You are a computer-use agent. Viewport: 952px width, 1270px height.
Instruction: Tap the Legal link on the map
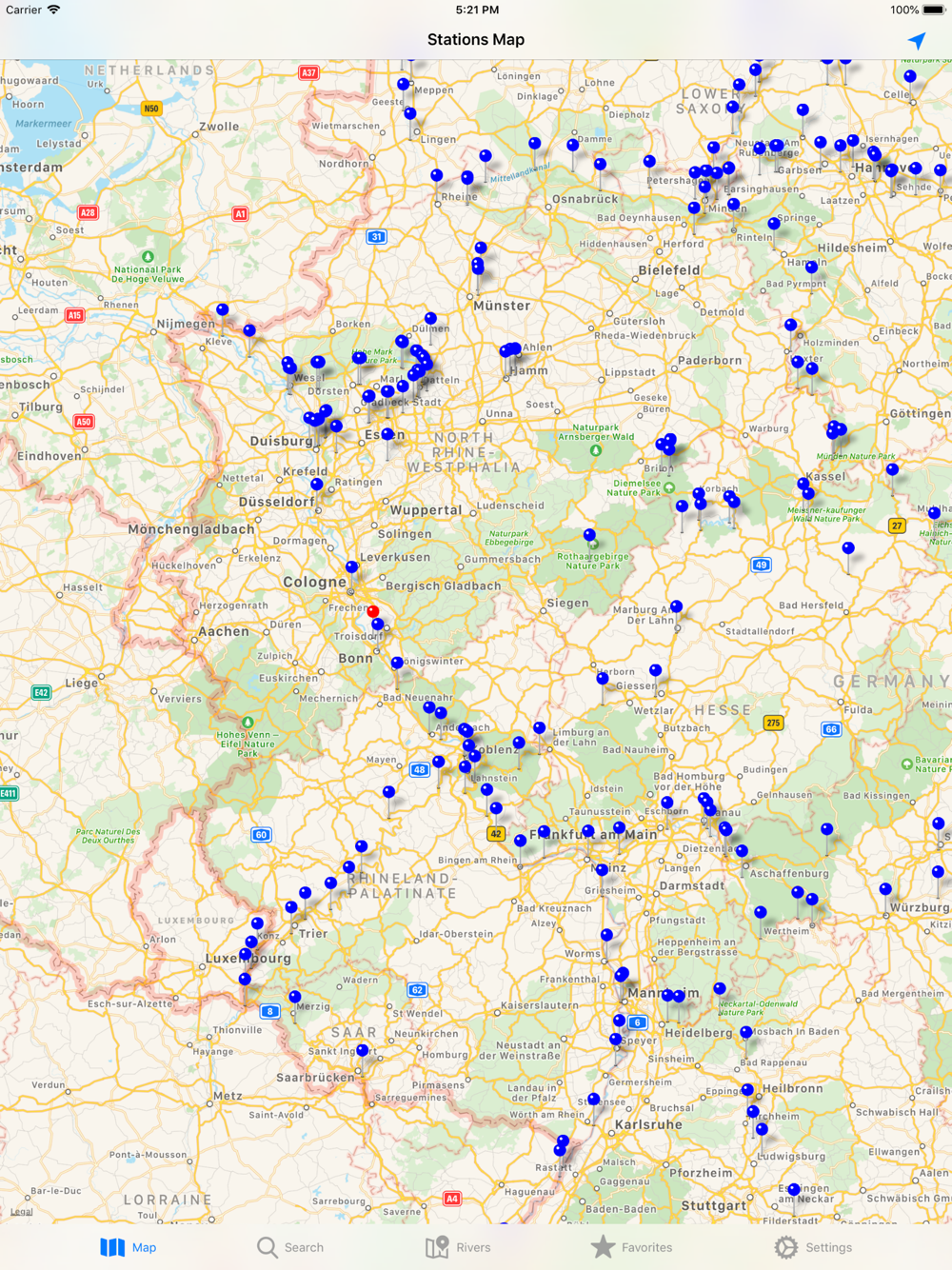click(21, 1211)
